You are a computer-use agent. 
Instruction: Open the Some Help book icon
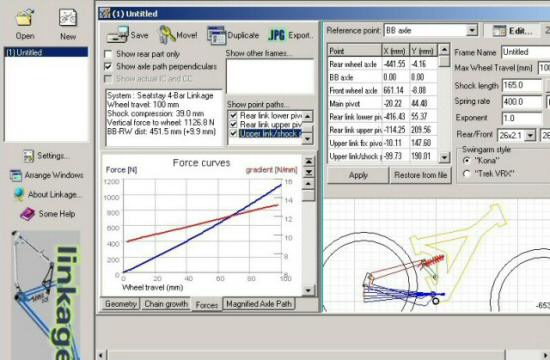tap(27, 214)
